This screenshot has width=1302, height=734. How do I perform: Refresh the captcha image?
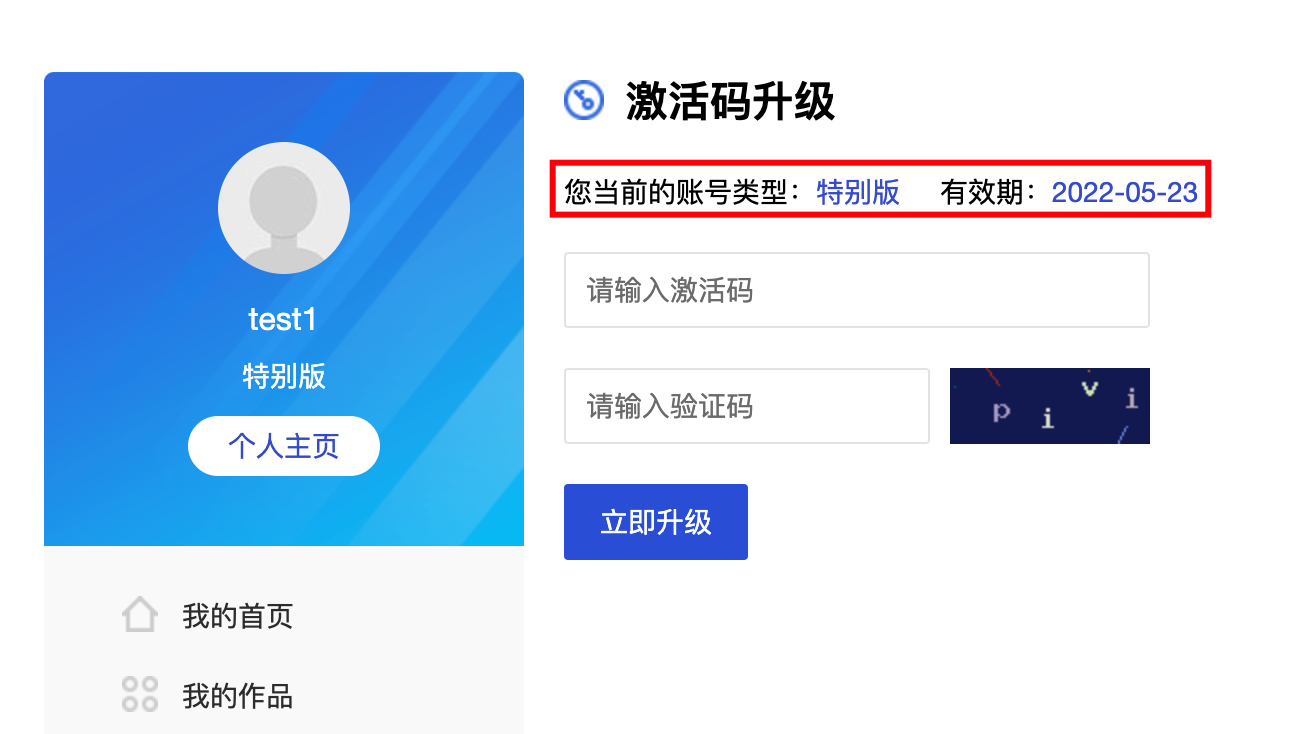click(x=1050, y=406)
